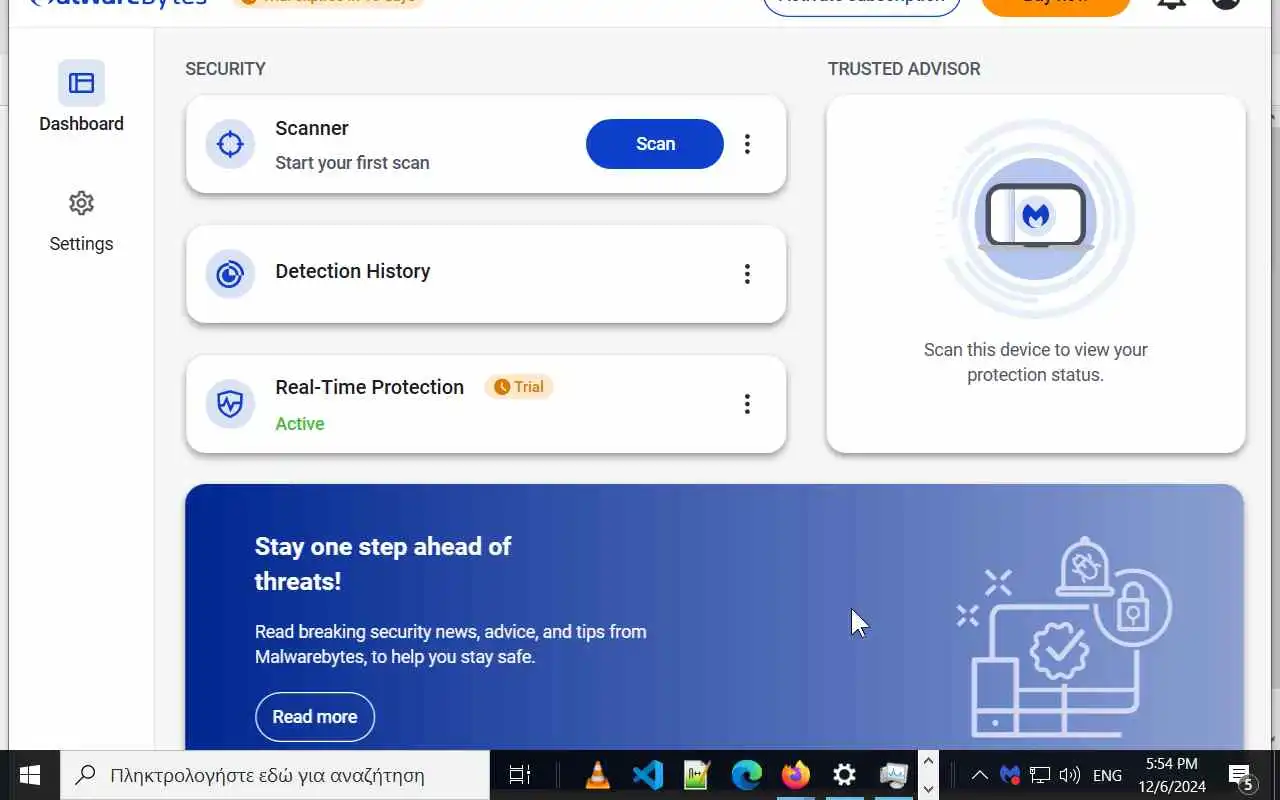Image resolution: width=1280 pixels, height=800 pixels.
Task: Open the clock showing 5:54 PM
Action: (x=1171, y=775)
